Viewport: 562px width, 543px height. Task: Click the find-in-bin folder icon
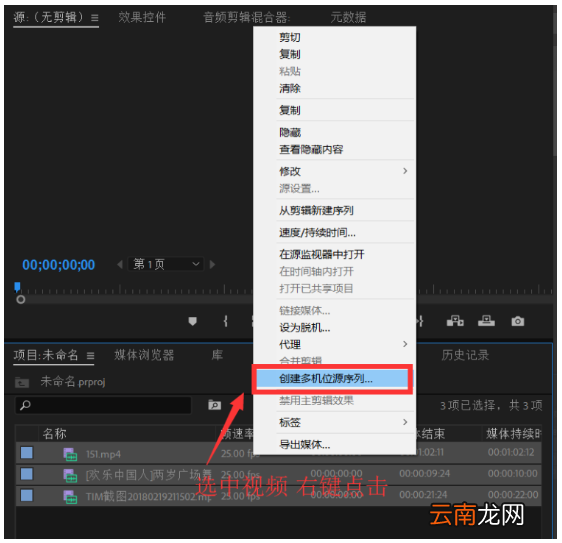tap(214, 405)
